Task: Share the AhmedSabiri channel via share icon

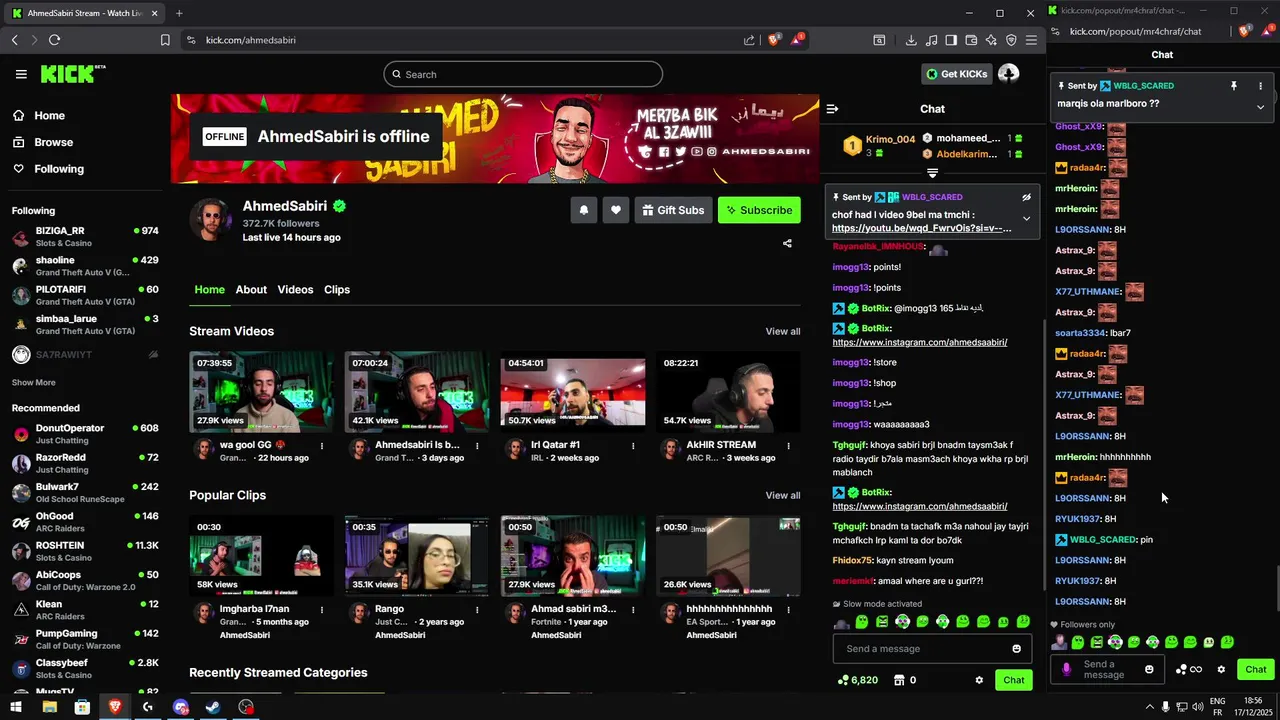Action: (787, 243)
